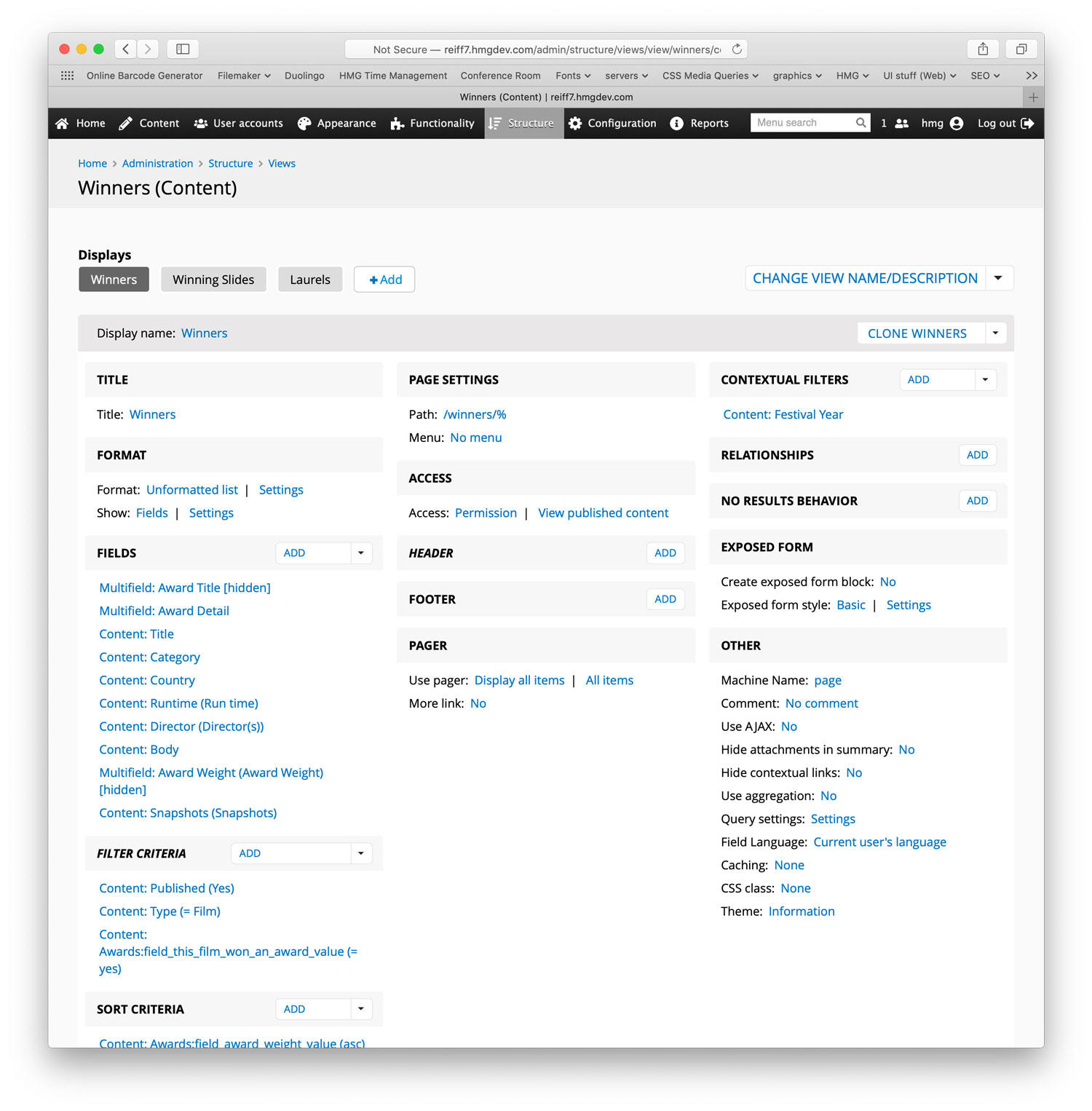Click the Log out exit icon

point(1029,123)
